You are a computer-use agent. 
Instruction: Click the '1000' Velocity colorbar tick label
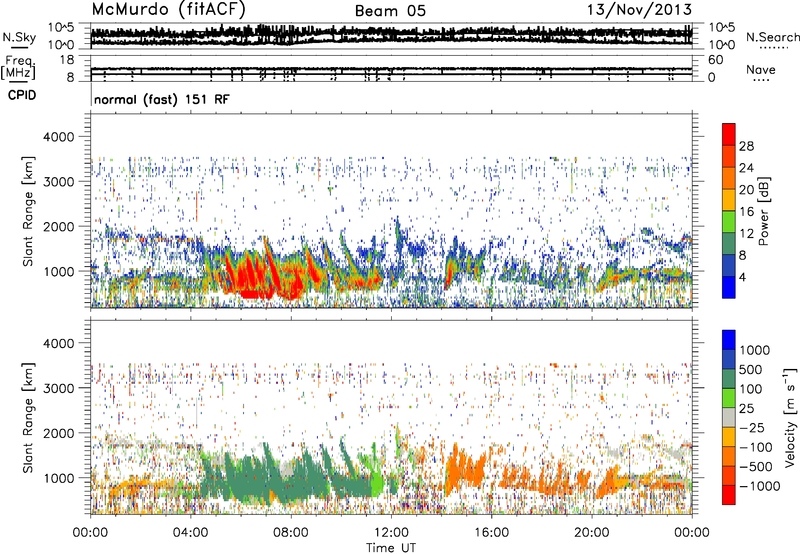755,350
